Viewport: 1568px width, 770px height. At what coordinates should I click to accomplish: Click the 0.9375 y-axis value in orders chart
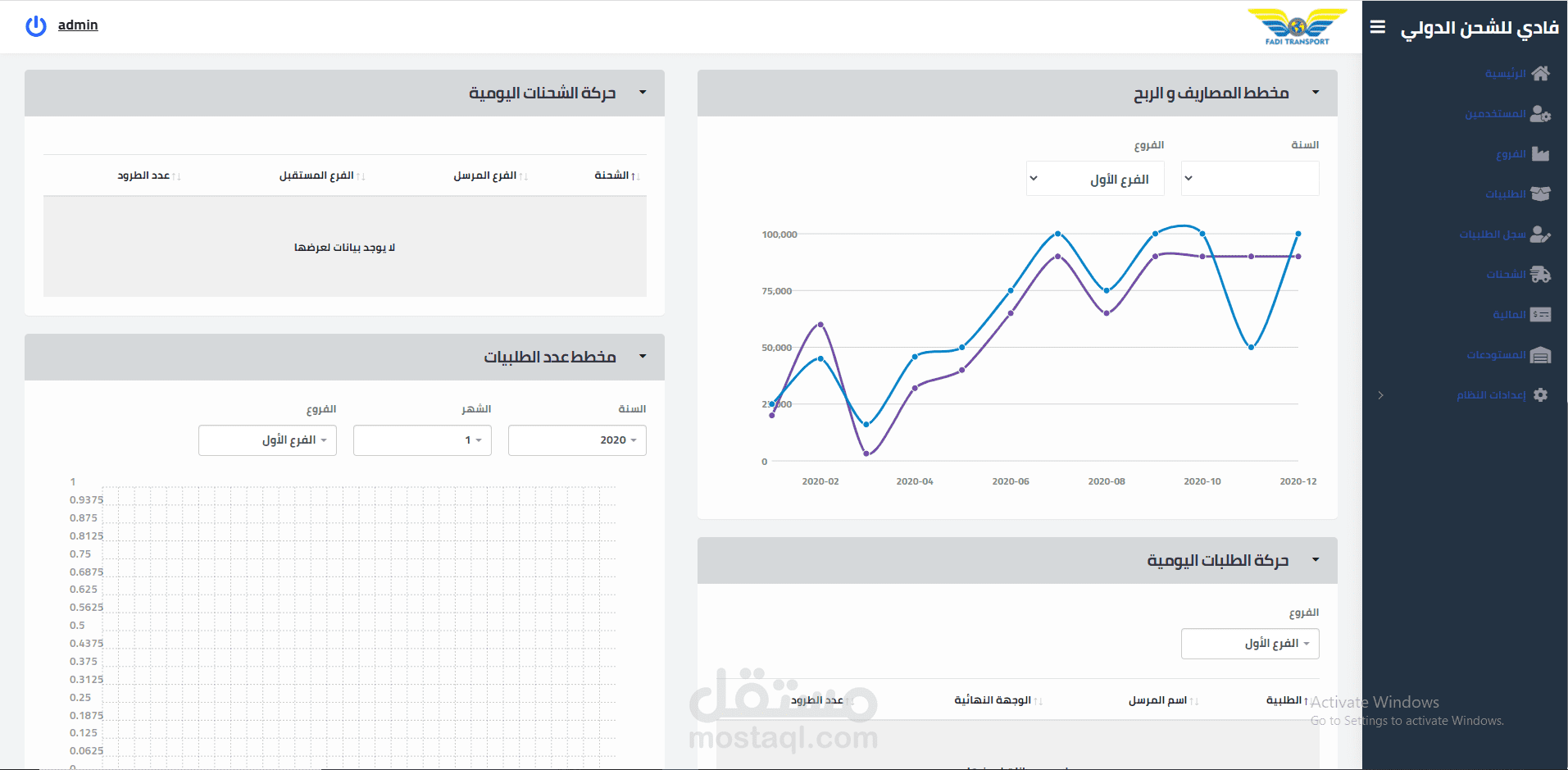86,500
